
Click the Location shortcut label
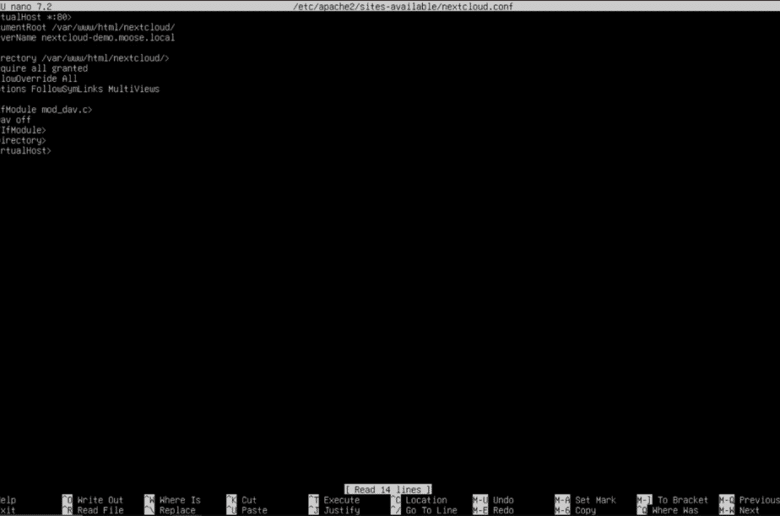pyautogui.click(x=426, y=500)
